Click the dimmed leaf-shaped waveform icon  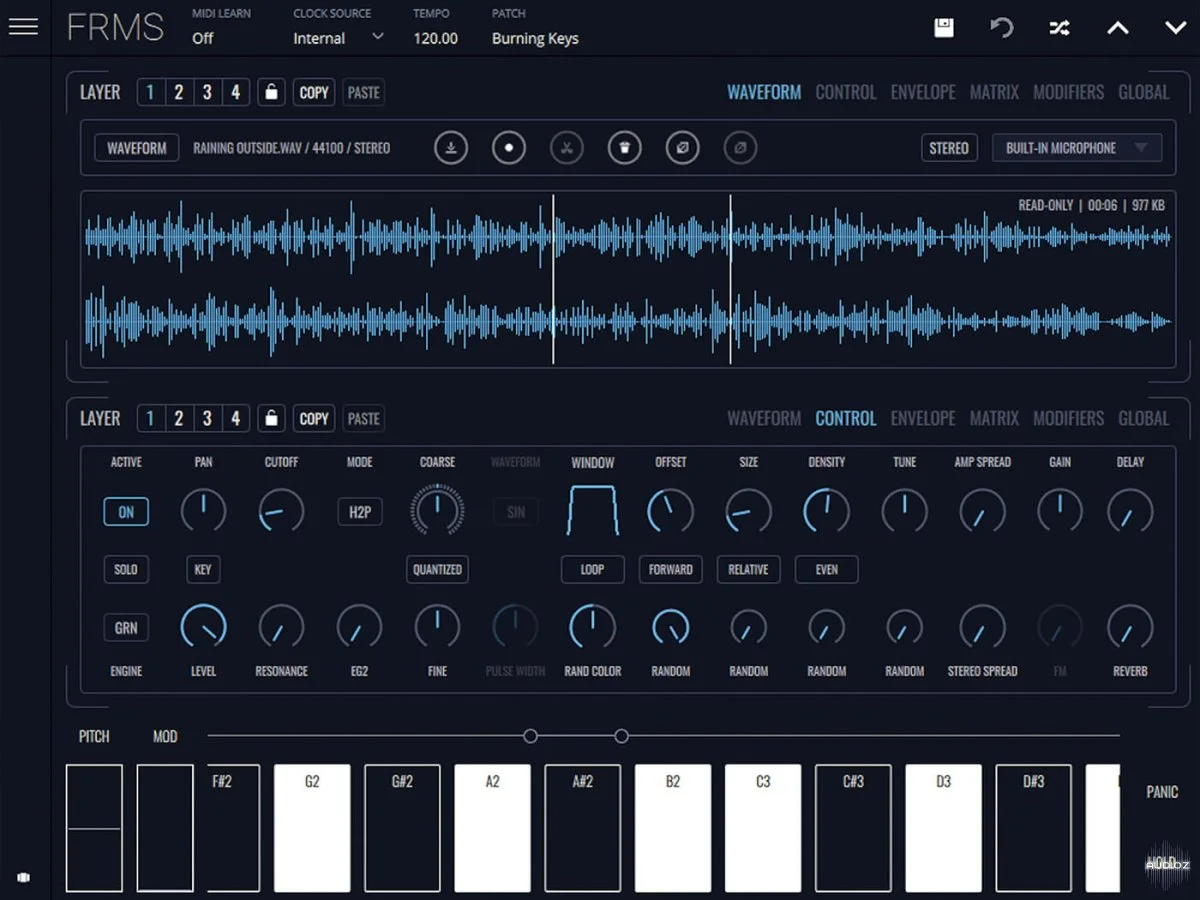click(740, 148)
